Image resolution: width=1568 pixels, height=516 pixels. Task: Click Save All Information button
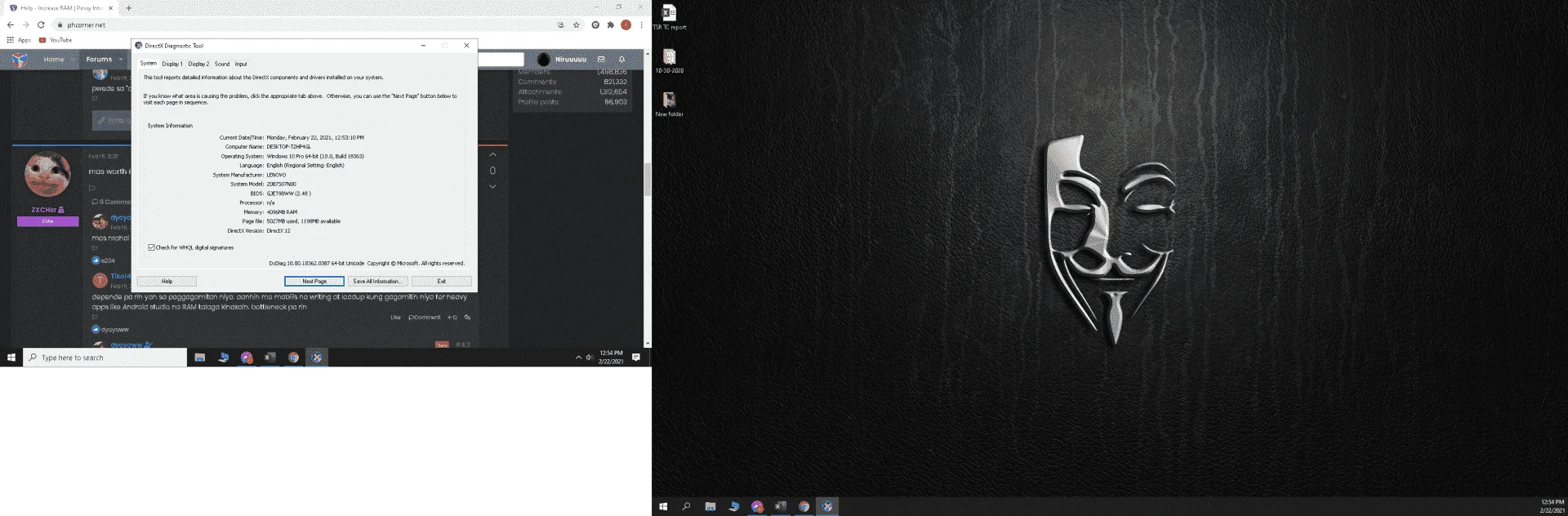(x=376, y=281)
